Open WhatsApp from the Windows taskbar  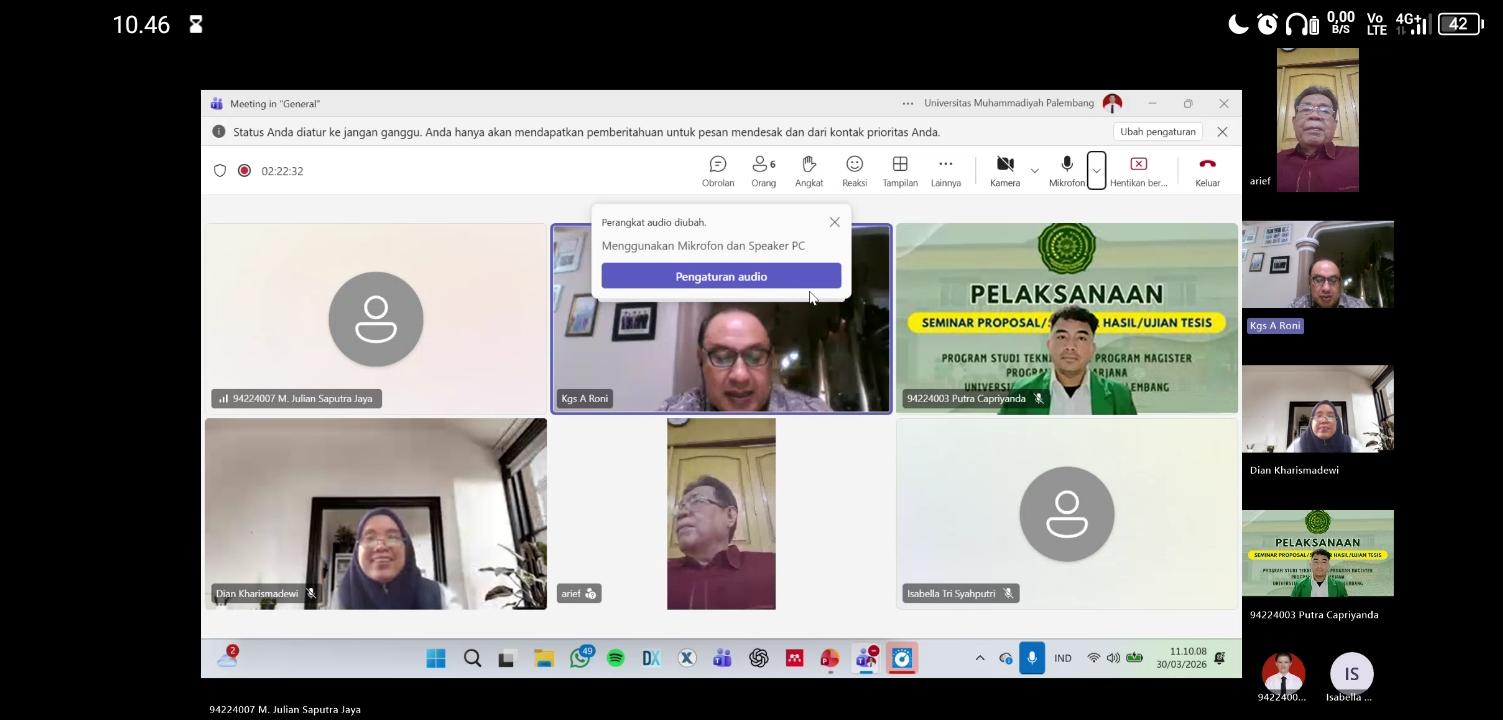click(580, 658)
